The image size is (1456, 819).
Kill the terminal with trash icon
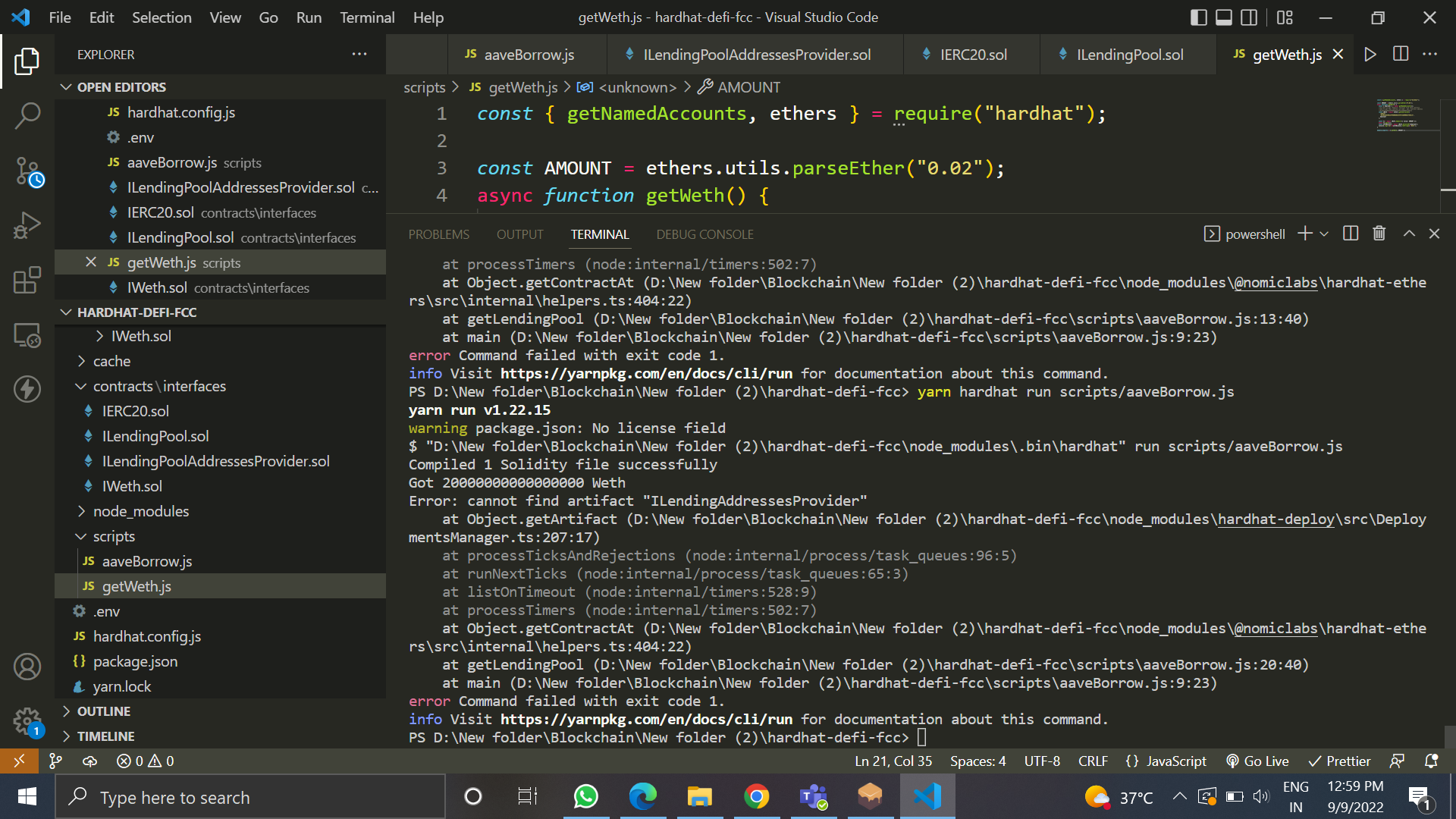[x=1379, y=234]
